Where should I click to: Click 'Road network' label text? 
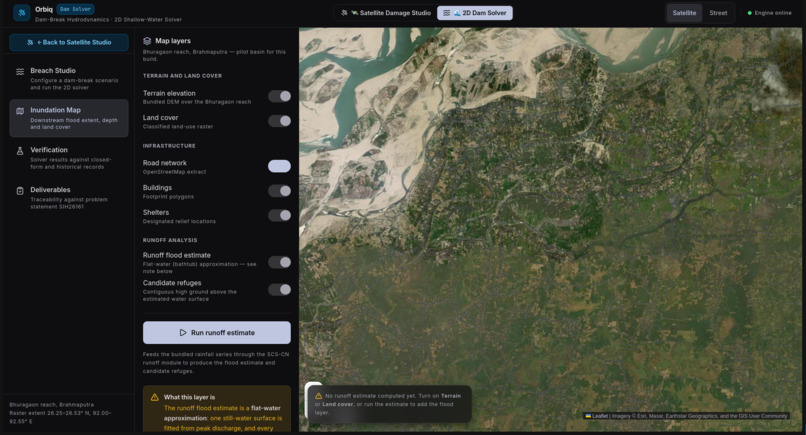click(x=164, y=162)
